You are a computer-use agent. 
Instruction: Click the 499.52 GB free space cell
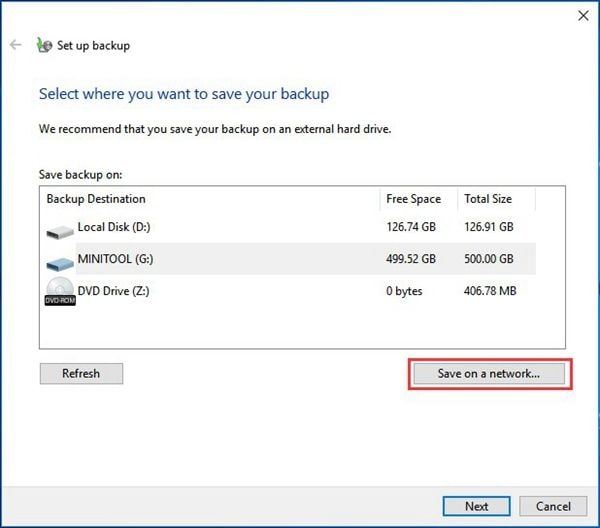point(411,260)
